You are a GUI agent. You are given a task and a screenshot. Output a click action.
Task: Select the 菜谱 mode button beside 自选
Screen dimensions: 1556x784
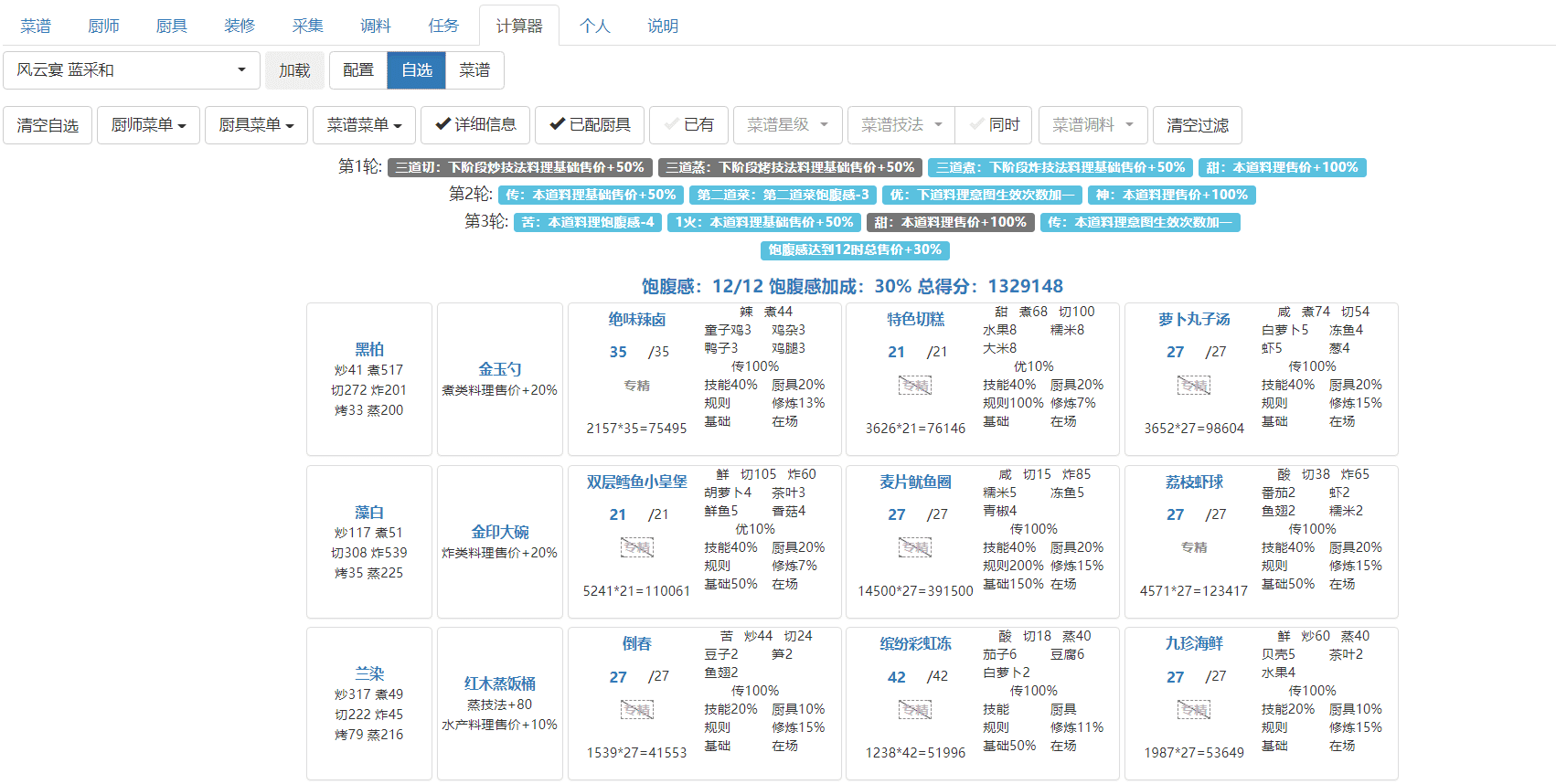[474, 70]
